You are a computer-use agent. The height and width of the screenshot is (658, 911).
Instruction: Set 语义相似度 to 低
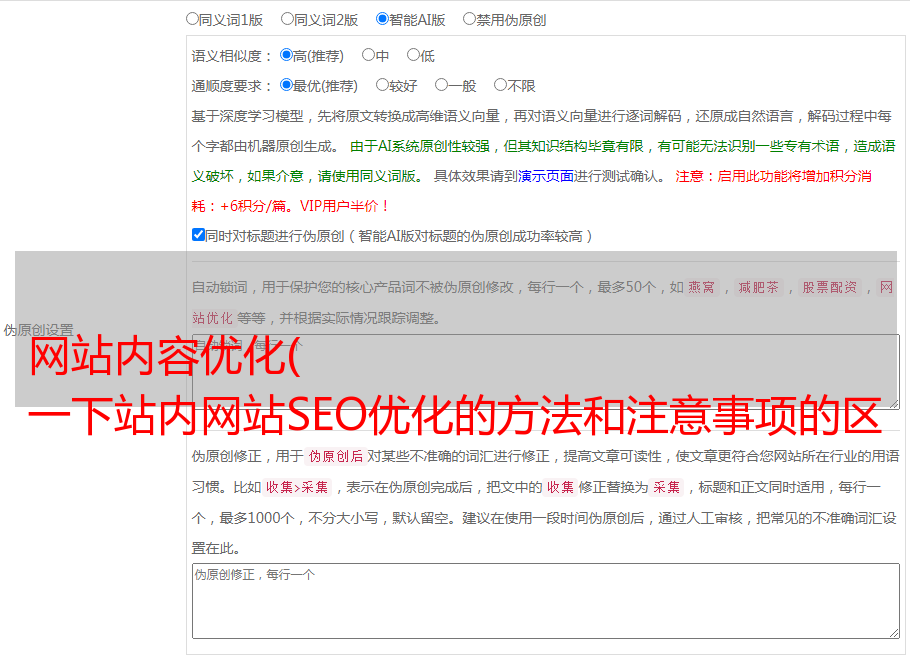pyautogui.click(x=413, y=55)
